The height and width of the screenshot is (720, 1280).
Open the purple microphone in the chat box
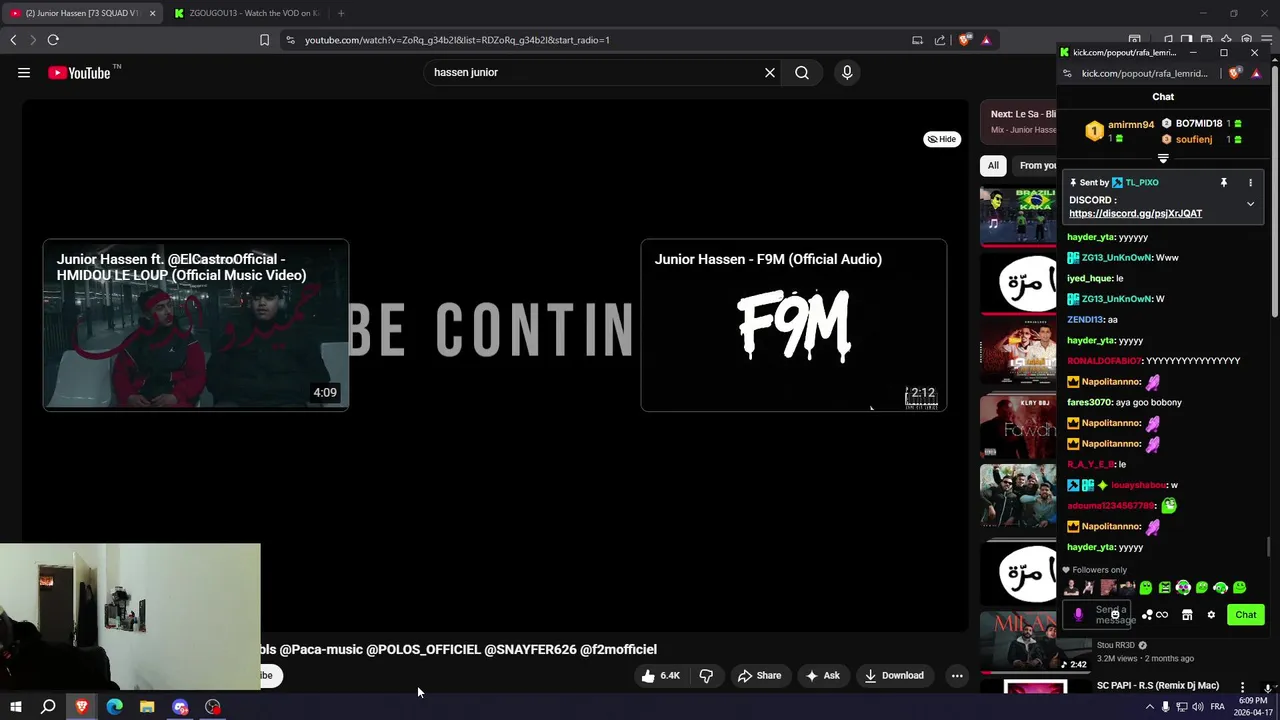pos(1078,615)
